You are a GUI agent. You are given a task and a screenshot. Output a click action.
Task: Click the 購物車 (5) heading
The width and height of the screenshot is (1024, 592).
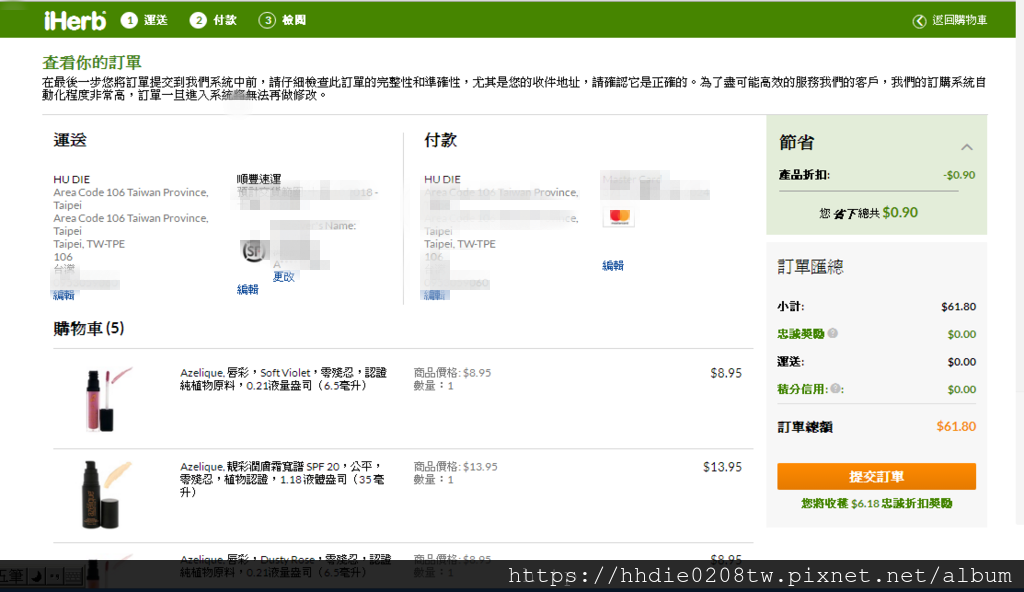click(89, 328)
